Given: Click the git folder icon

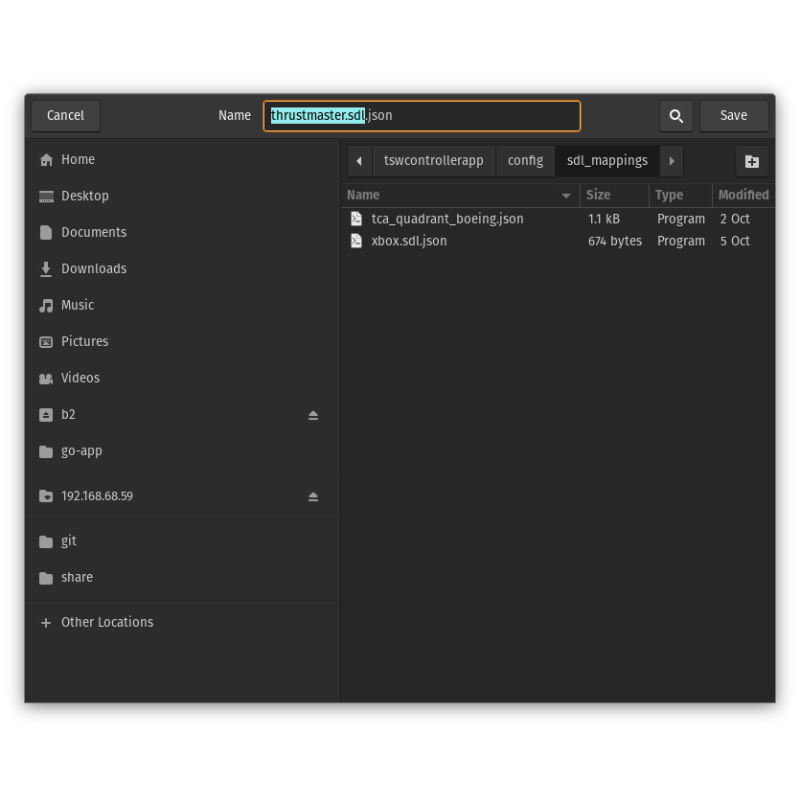Looking at the screenshot, I should pyautogui.click(x=46, y=541).
